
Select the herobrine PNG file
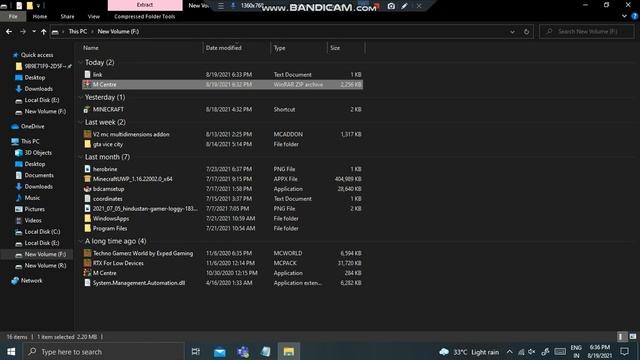222,169
